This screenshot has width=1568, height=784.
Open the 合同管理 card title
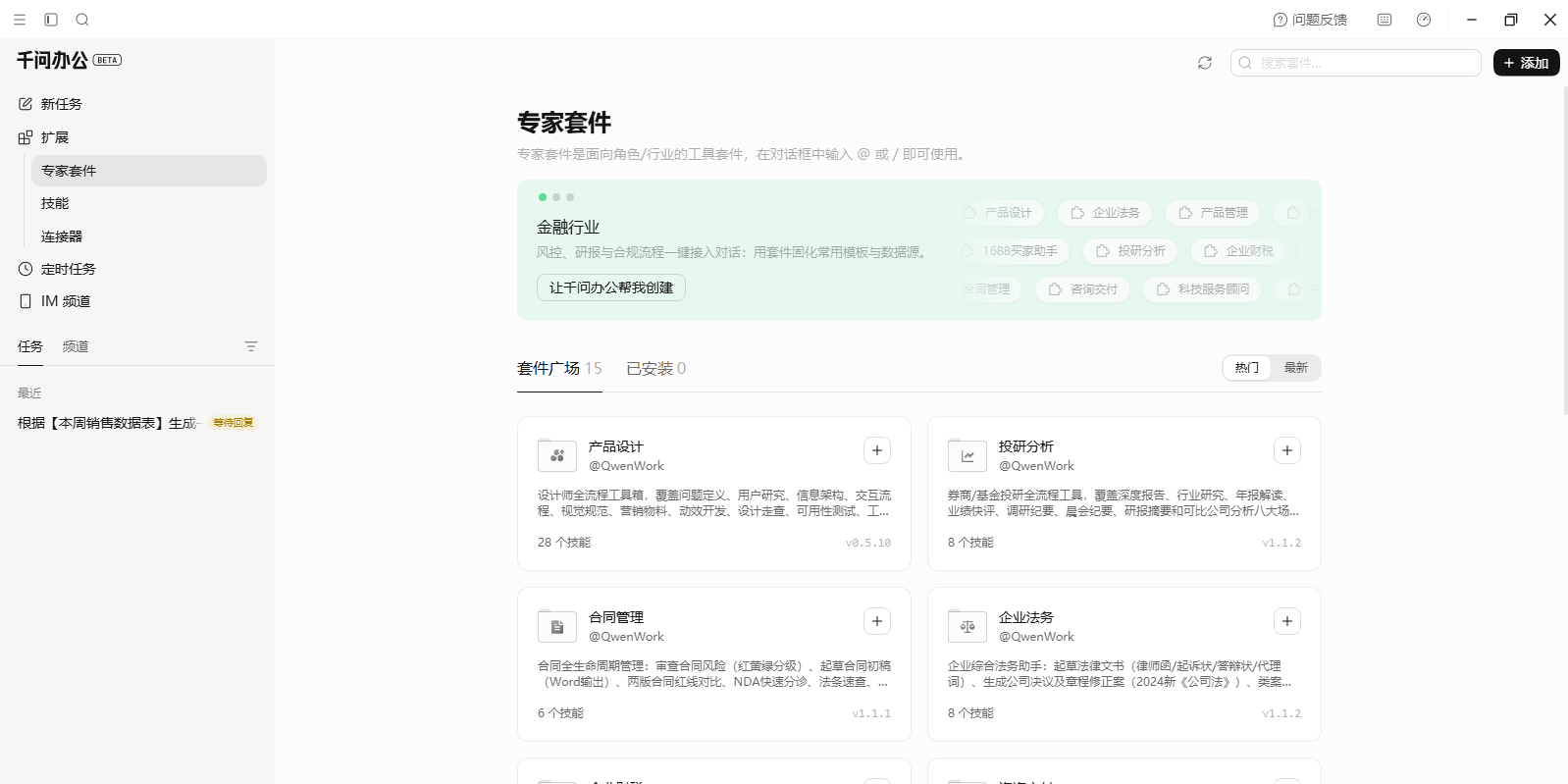tap(616, 617)
